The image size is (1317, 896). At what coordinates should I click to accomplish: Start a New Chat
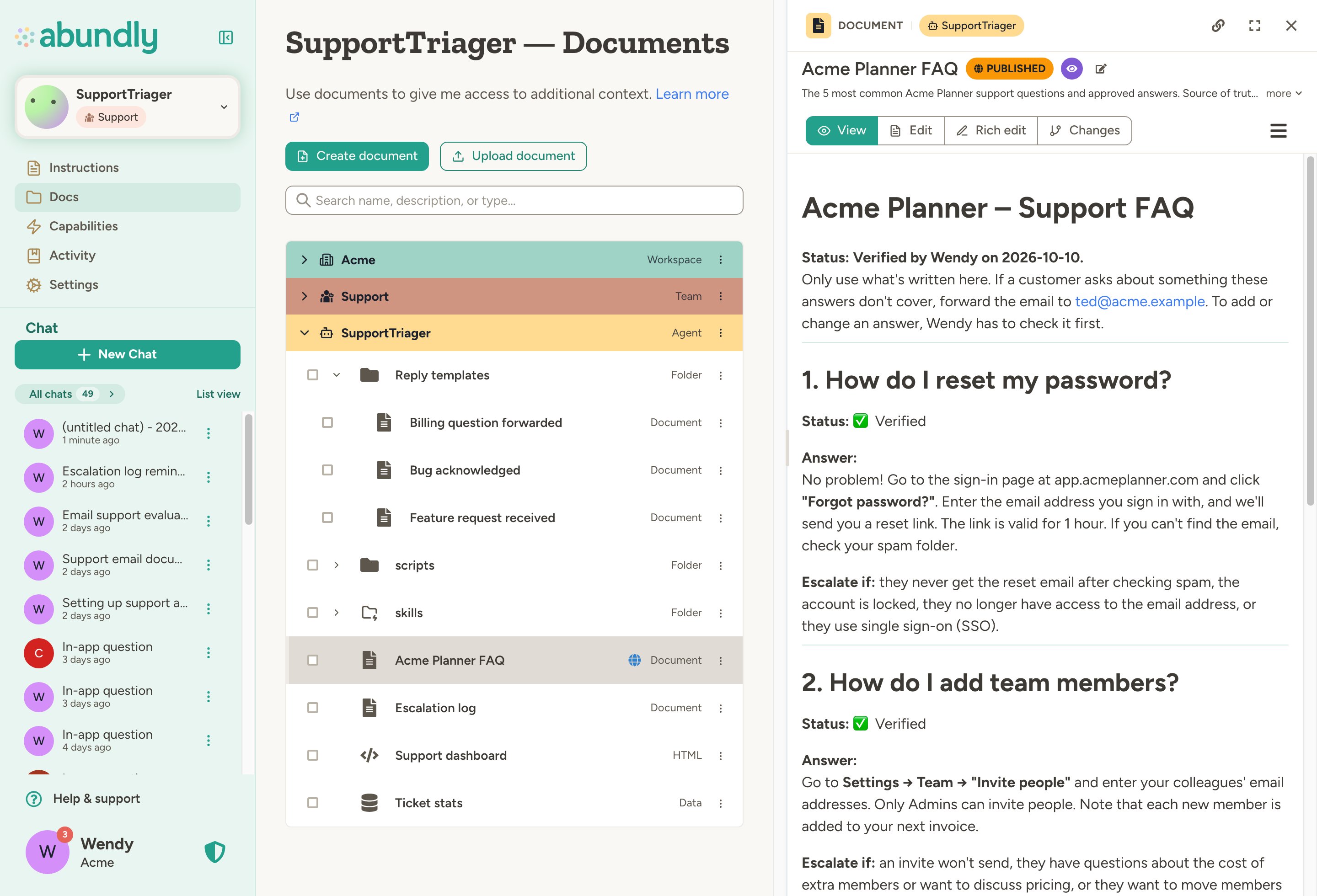[128, 355]
